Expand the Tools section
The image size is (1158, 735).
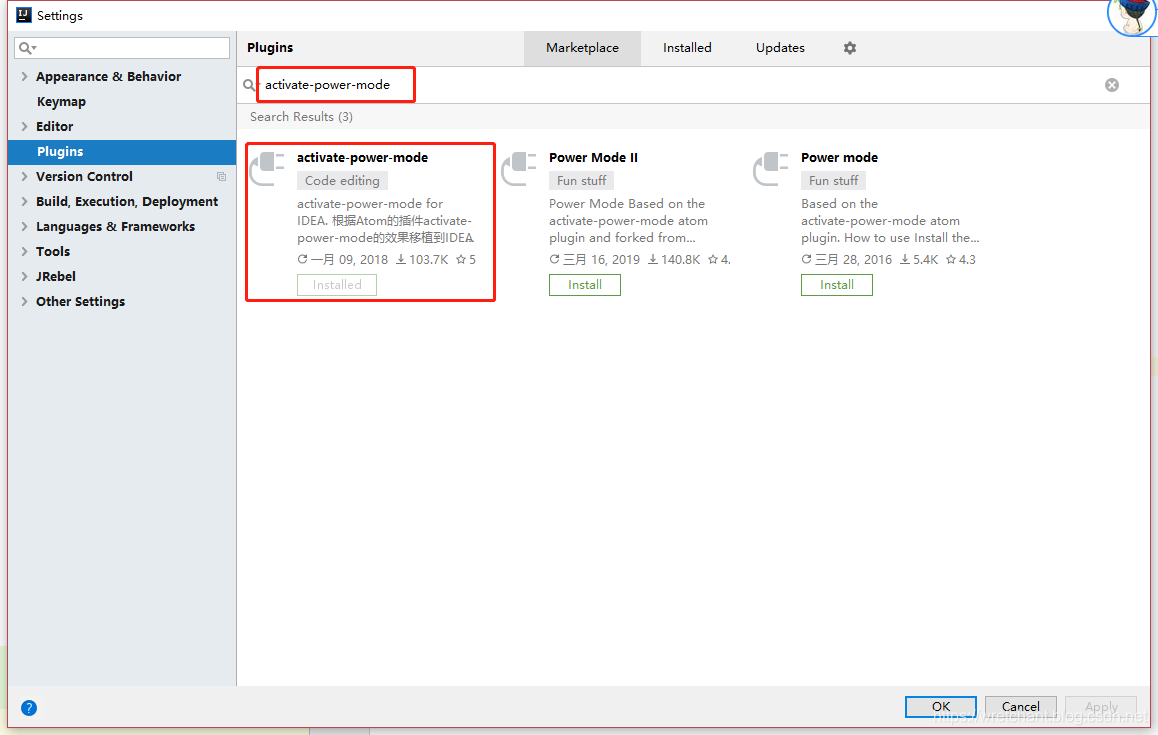pos(24,251)
